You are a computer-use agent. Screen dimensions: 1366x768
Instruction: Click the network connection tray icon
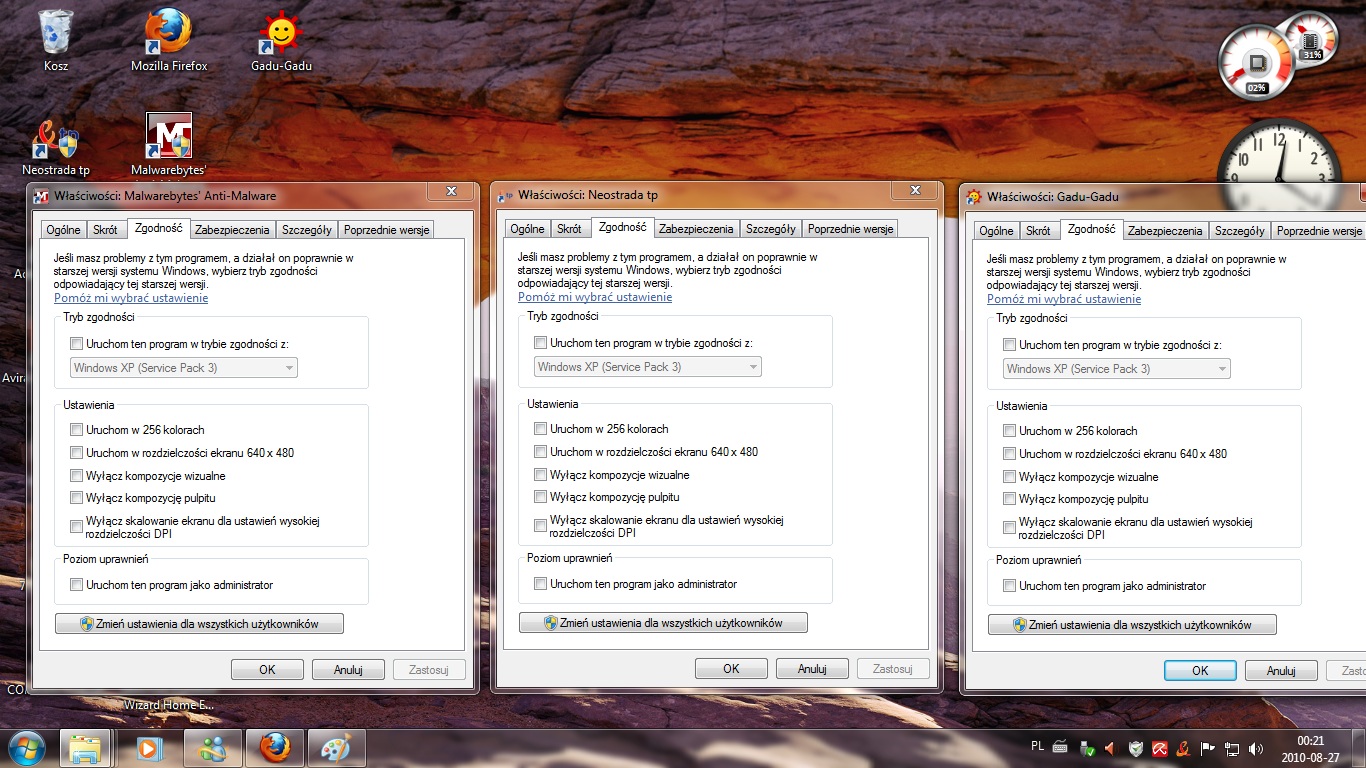(x=1232, y=748)
